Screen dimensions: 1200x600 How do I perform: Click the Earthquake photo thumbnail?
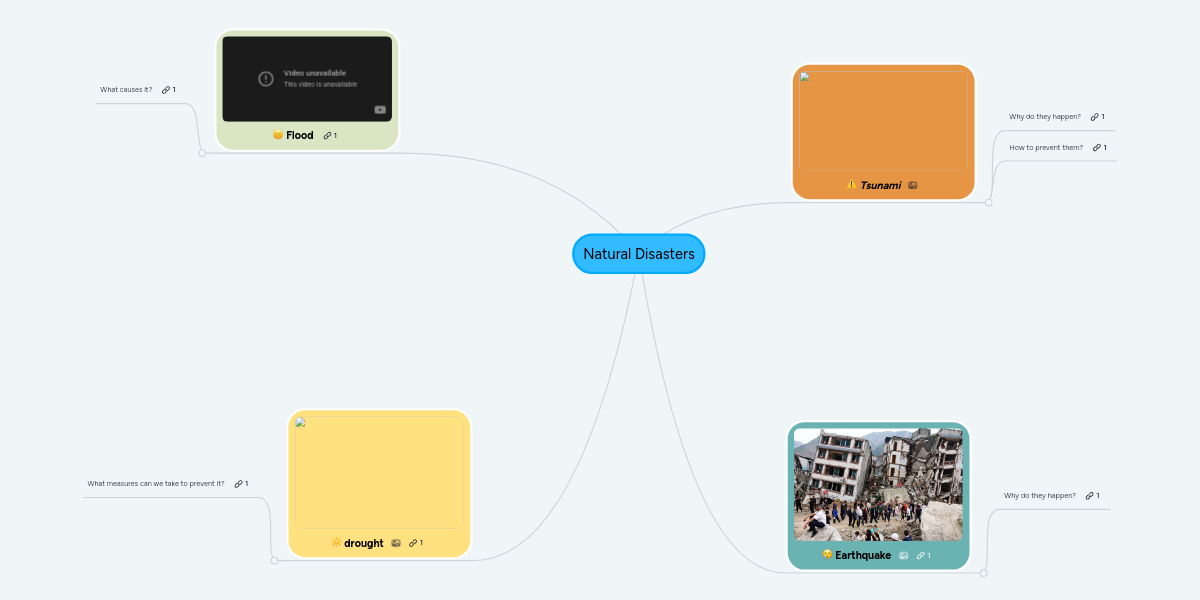click(x=877, y=483)
